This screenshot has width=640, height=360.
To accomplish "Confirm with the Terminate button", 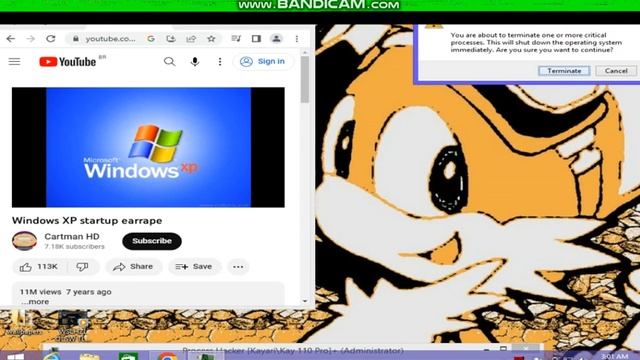I will tap(564, 71).
